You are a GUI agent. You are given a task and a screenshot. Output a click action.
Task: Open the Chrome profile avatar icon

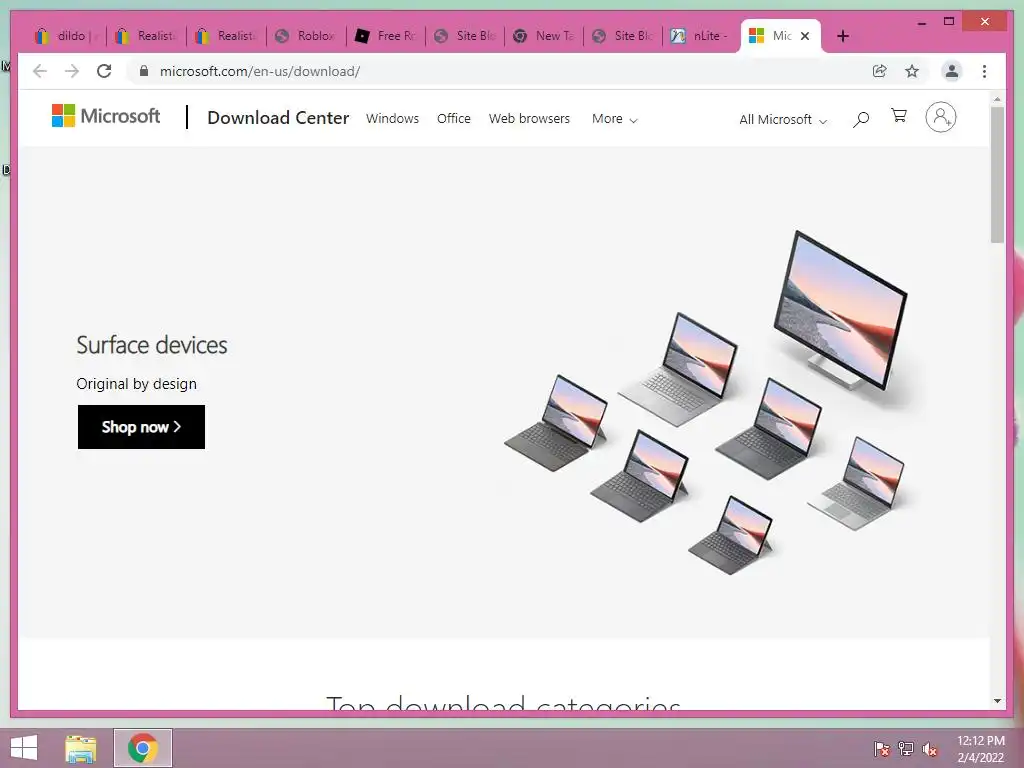pos(952,71)
